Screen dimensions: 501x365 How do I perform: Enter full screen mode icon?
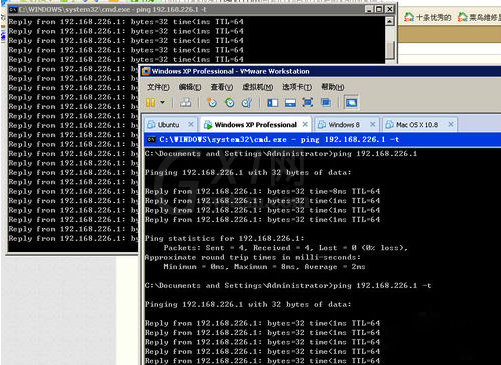tap(307, 102)
